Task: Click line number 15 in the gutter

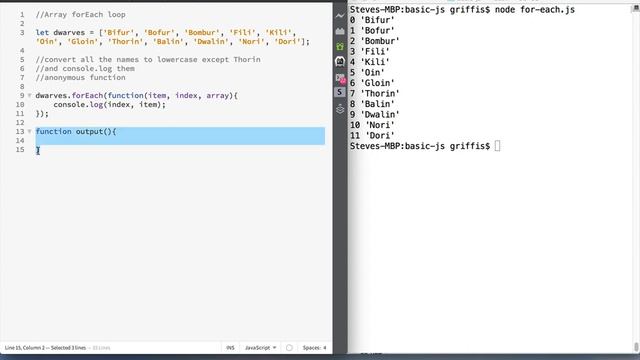Action: coord(20,149)
